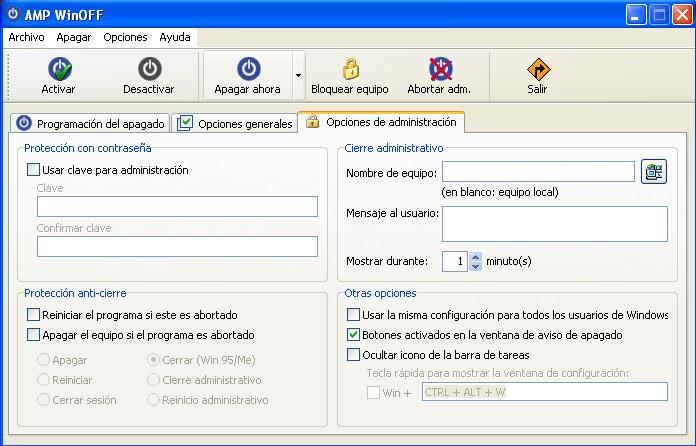696x446 pixels.
Task: Click the Nombre de equipo field
Action: (538, 172)
